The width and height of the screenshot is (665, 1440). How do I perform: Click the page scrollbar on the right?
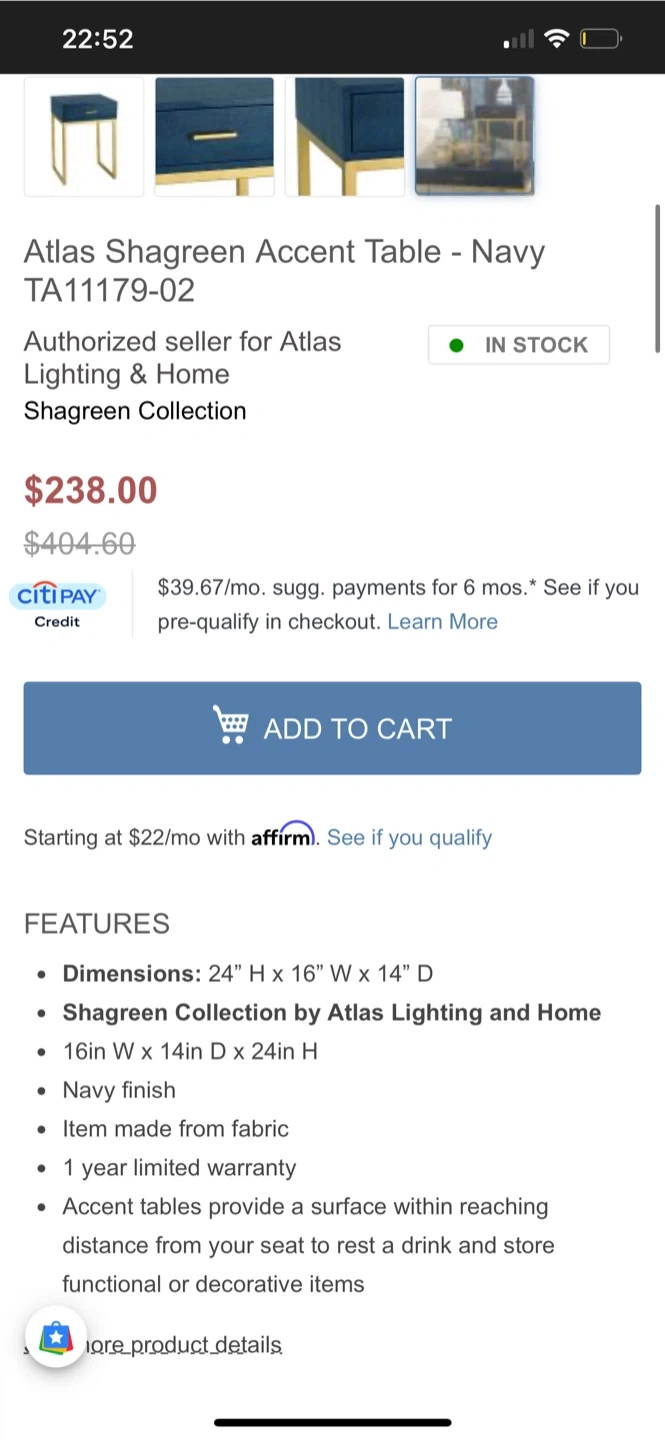click(x=657, y=278)
